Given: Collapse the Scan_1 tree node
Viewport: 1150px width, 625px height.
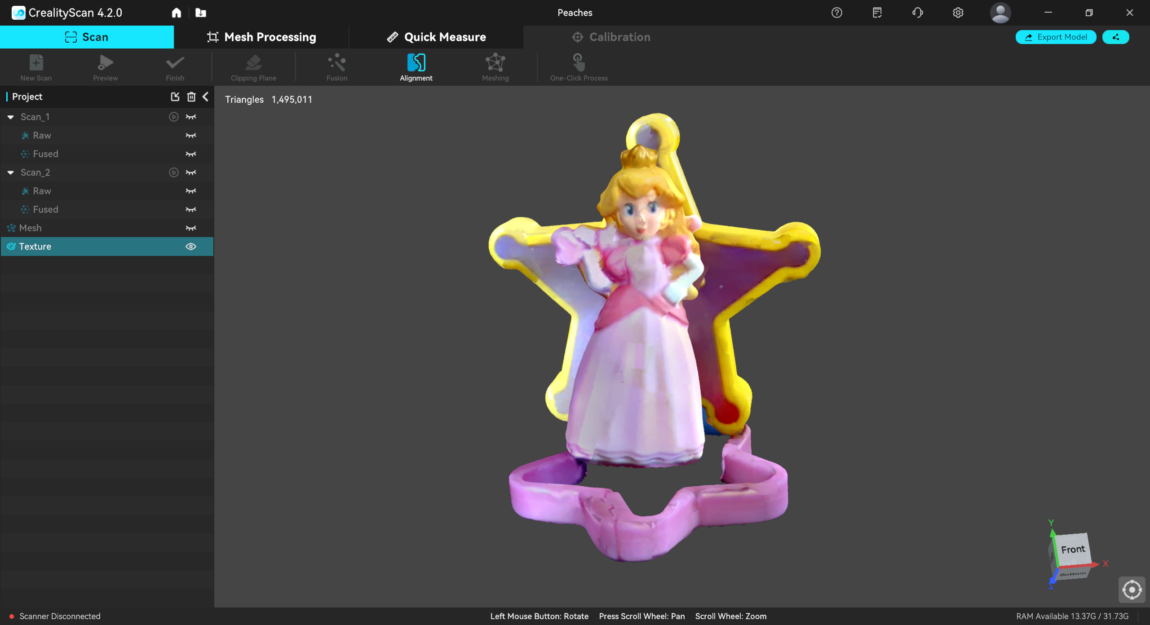Looking at the screenshot, I should pos(10,117).
